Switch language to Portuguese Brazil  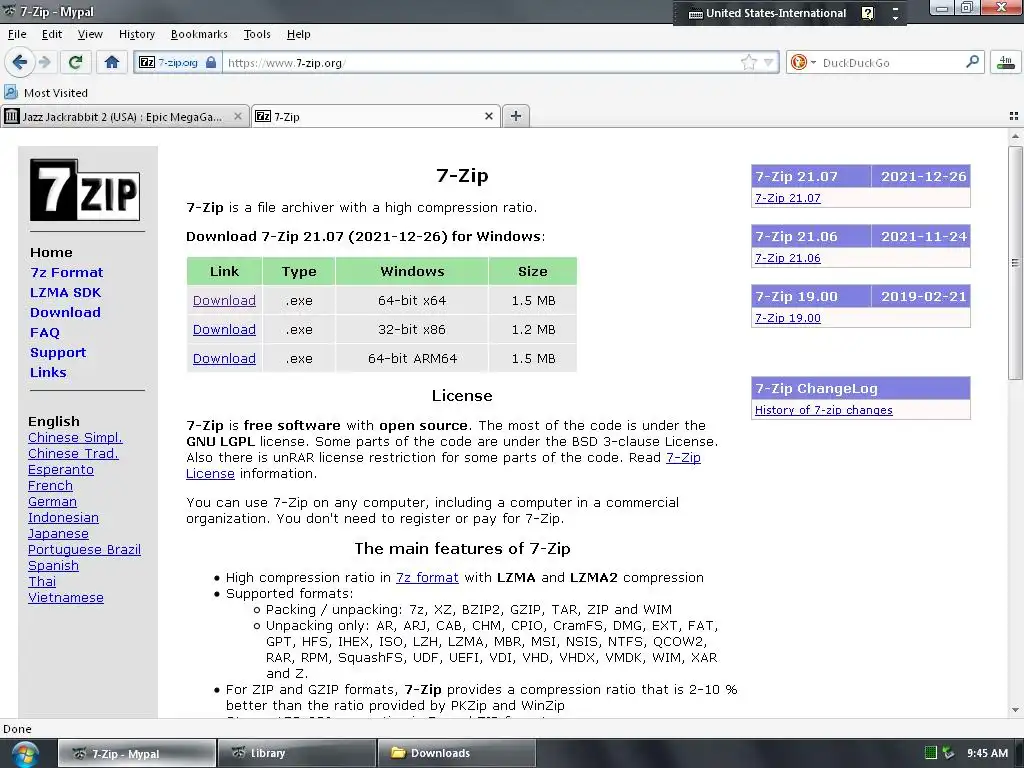[x=84, y=549]
